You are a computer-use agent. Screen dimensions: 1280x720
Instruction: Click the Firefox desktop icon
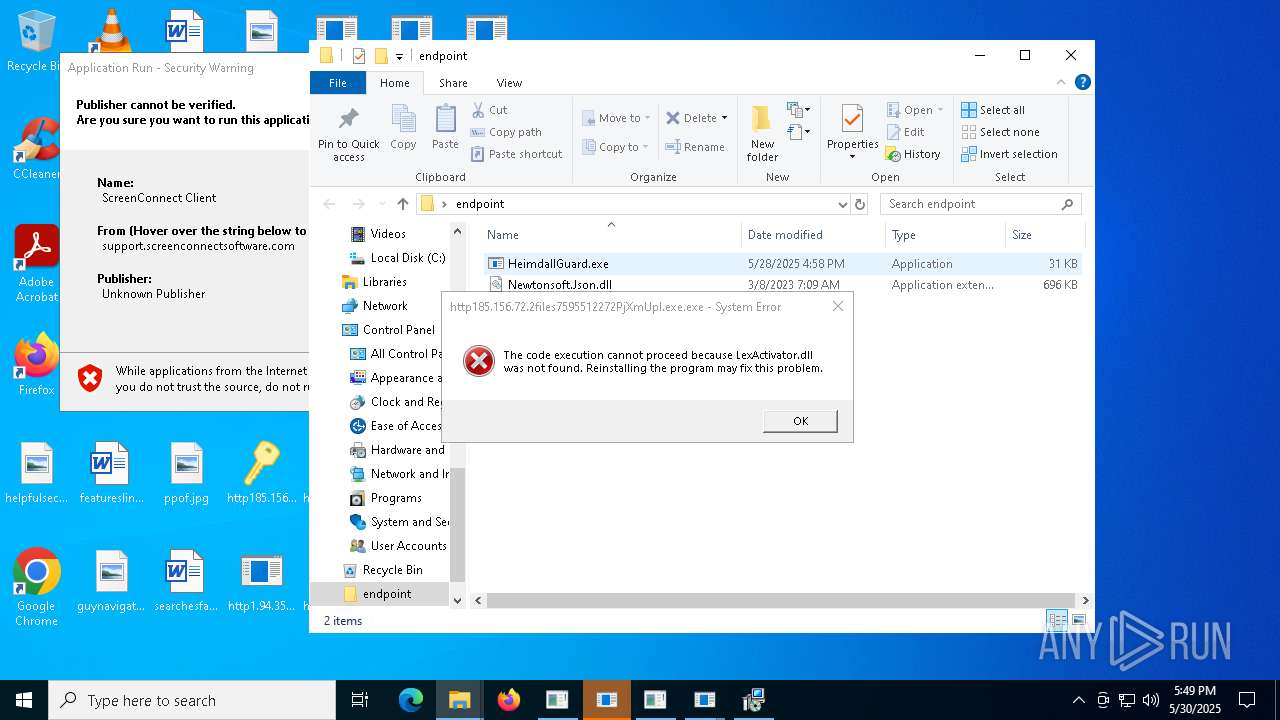click(x=36, y=364)
